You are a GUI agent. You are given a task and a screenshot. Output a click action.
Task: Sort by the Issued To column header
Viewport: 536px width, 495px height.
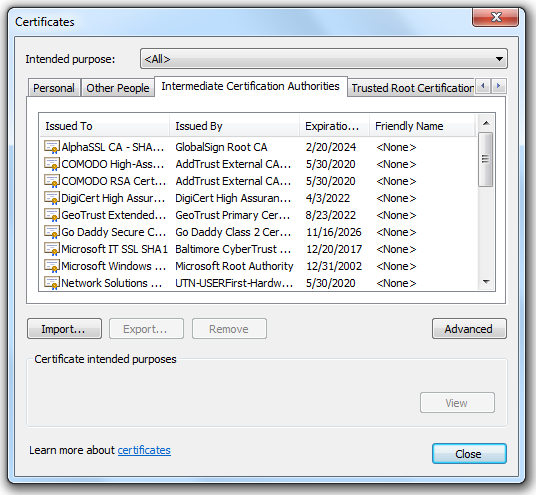105,126
